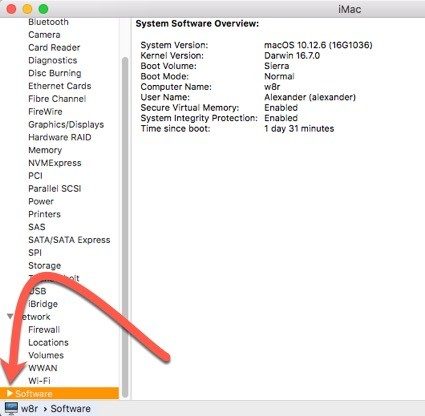
Task: Click the green zoom window button
Action: click(x=43, y=9)
